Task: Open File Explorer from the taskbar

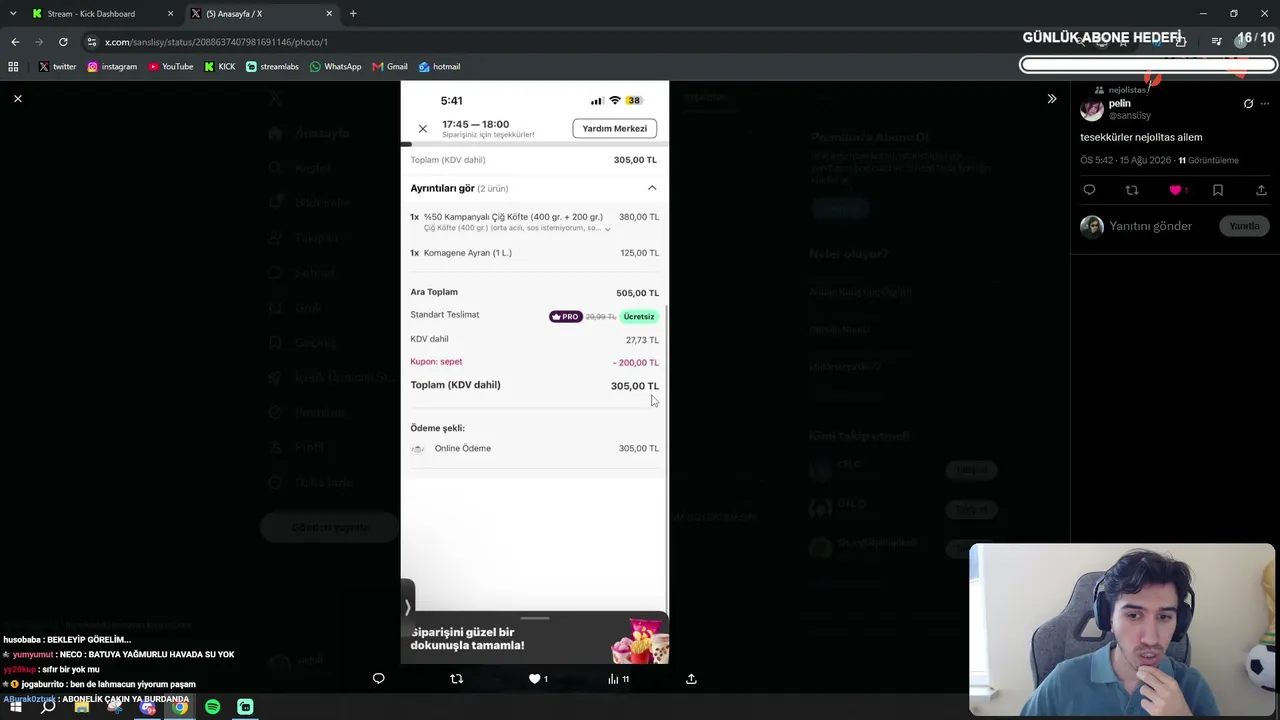Action: [81, 707]
